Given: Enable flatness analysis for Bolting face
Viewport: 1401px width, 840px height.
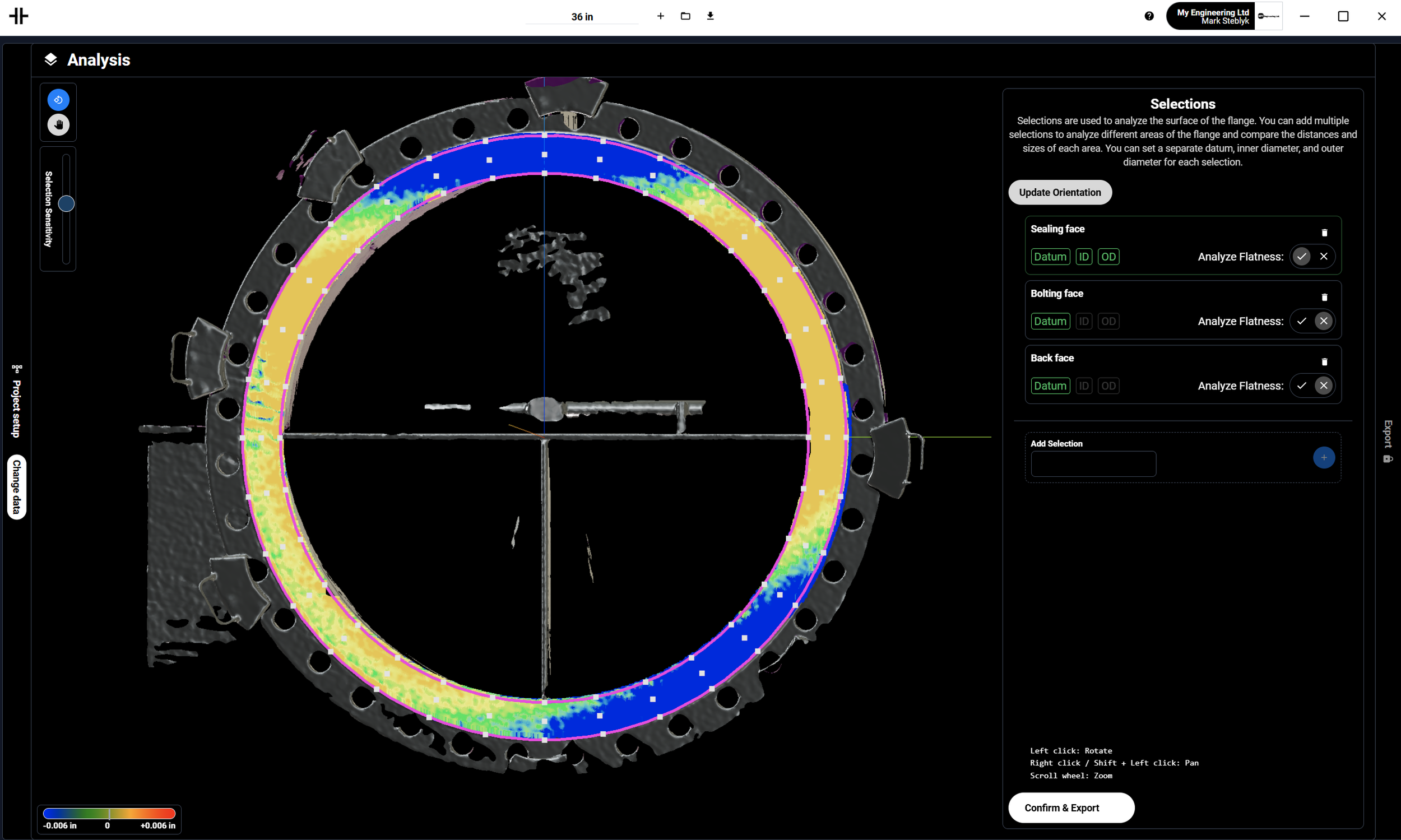Looking at the screenshot, I should coord(1301,321).
